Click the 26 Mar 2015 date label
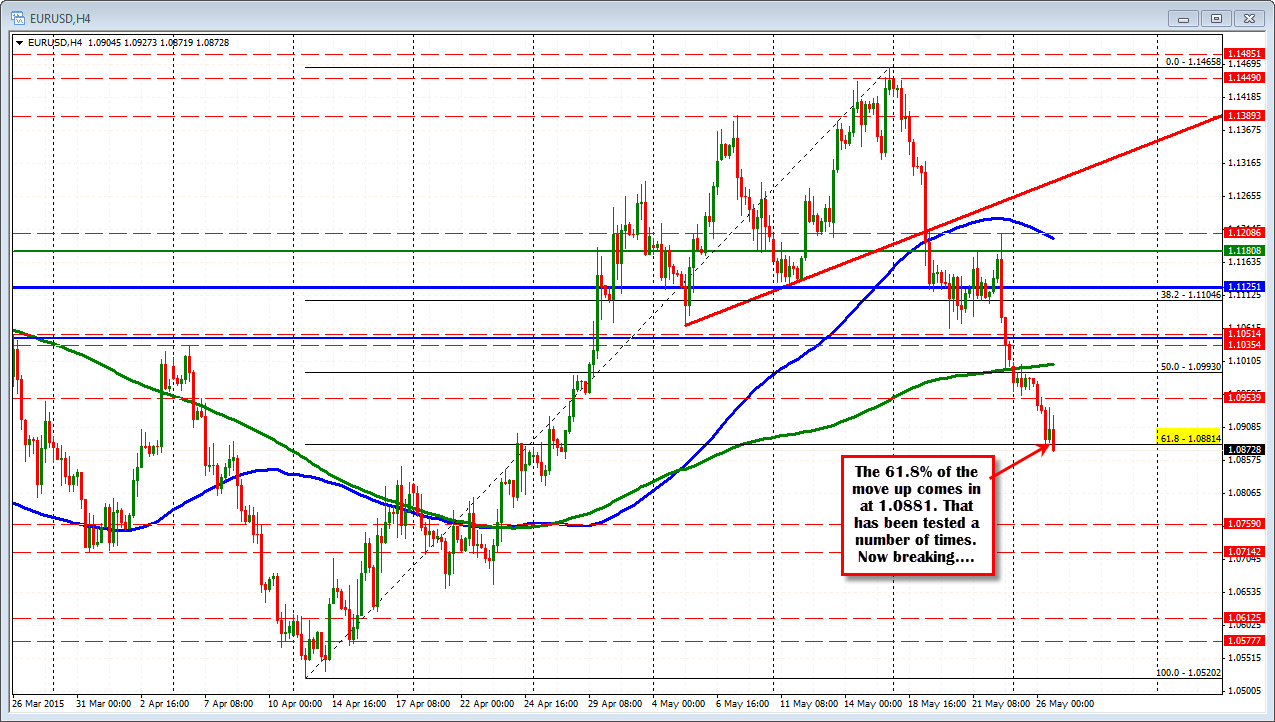Image resolution: width=1275 pixels, height=722 pixels. (36, 704)
